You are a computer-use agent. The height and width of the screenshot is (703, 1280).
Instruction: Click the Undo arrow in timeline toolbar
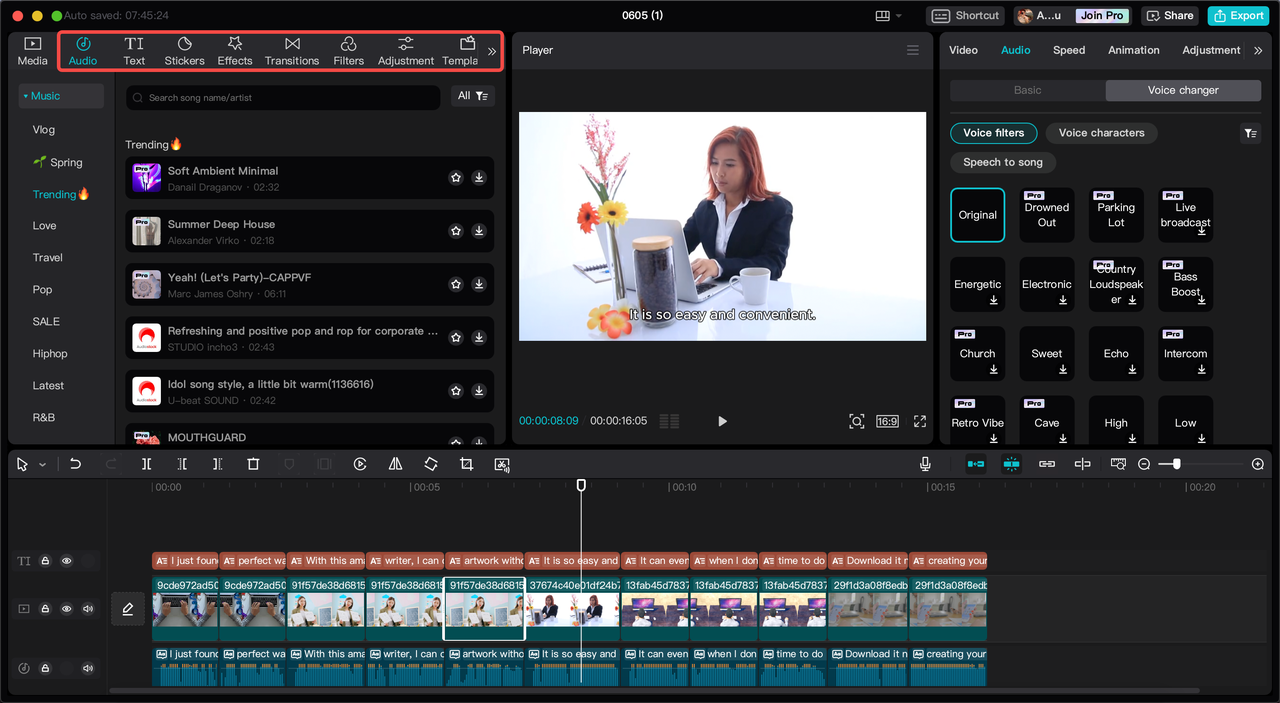(75, 464)
